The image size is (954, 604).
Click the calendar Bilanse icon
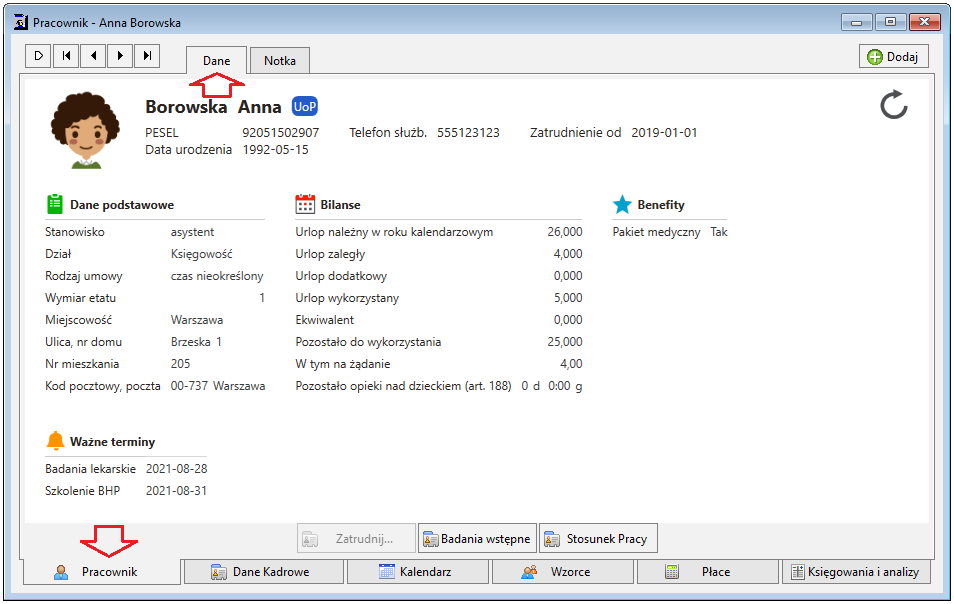coord(305,204)
